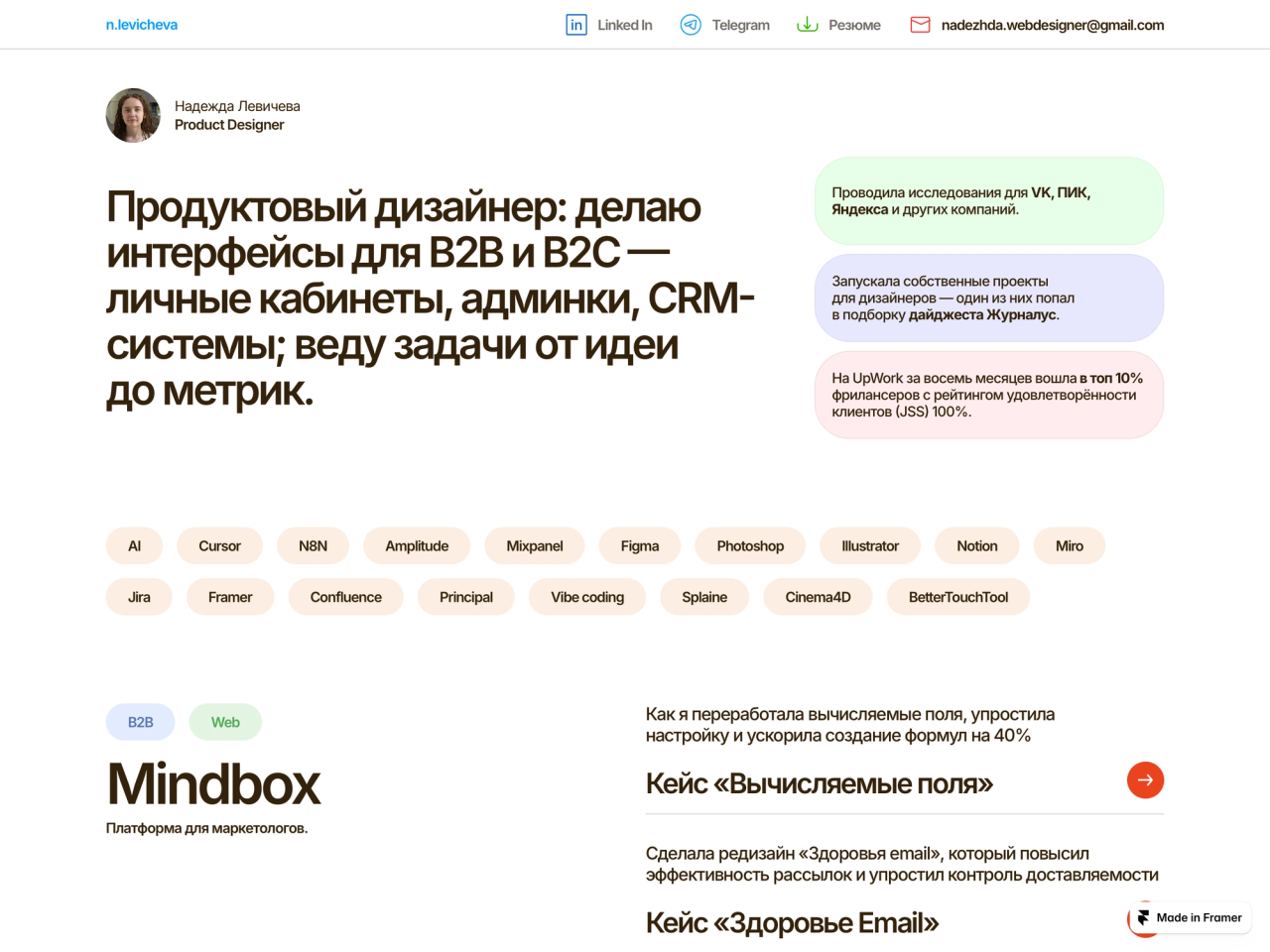The image size is (1270, 952).
Task: Click «Платформа для маркетологов.» caption
Action: point(207,828)
